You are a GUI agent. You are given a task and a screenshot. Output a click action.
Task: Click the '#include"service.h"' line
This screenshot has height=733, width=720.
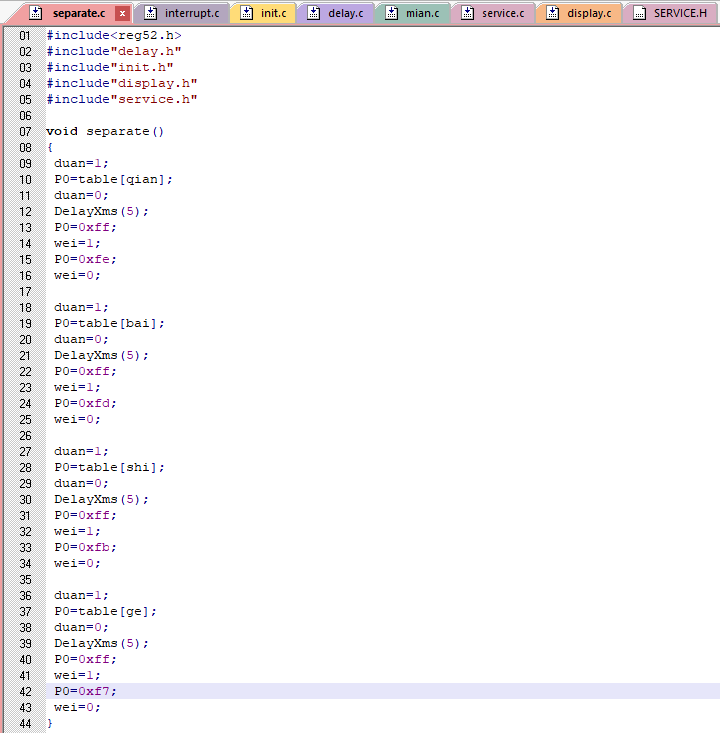(122, 99)
